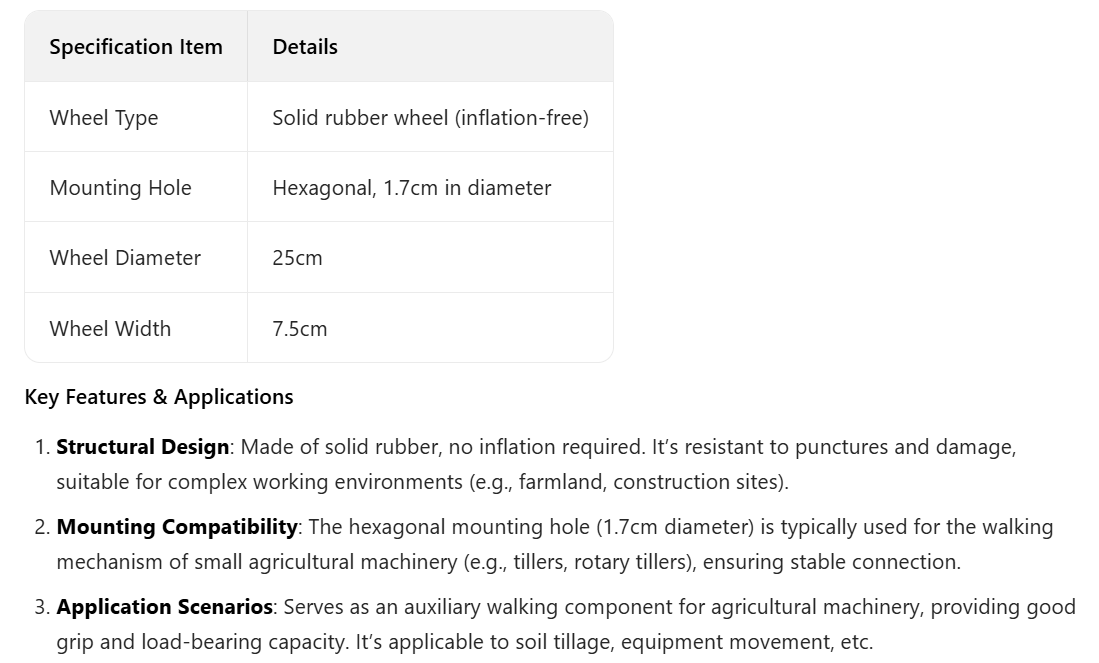1099x663 pixels.
Task: Click the "7.5cm" width value
Action: 299,329
